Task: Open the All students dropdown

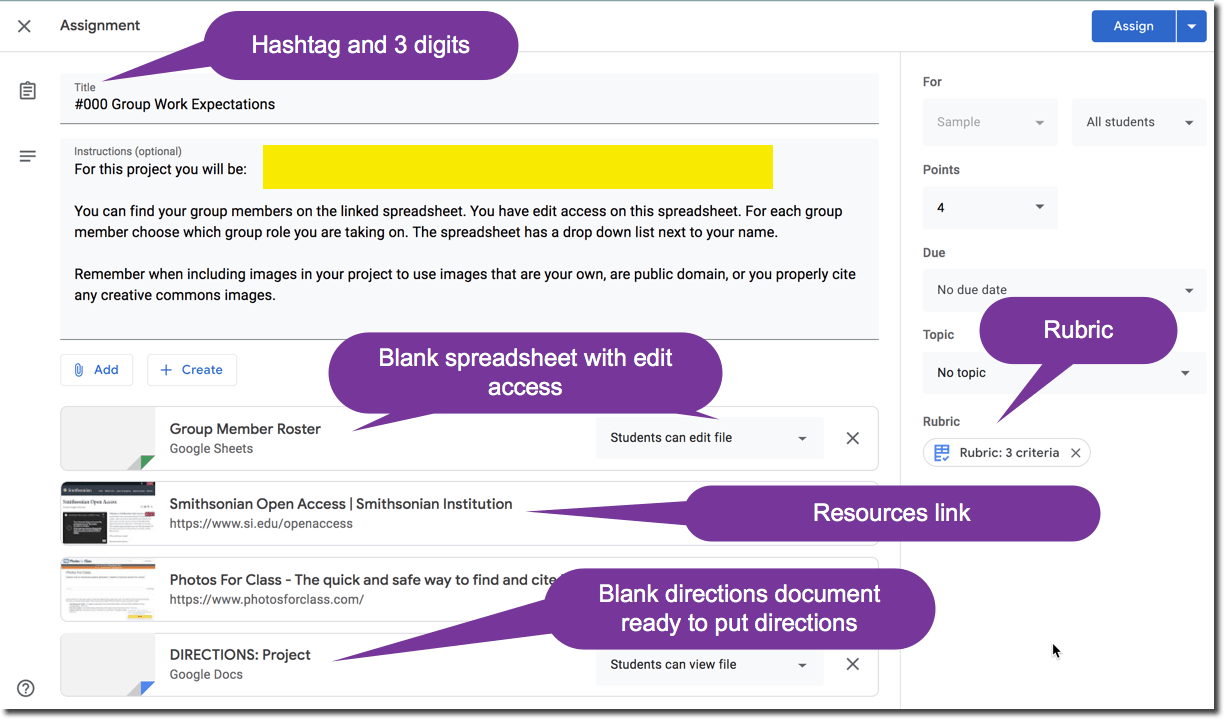Action: point(1138,121)
